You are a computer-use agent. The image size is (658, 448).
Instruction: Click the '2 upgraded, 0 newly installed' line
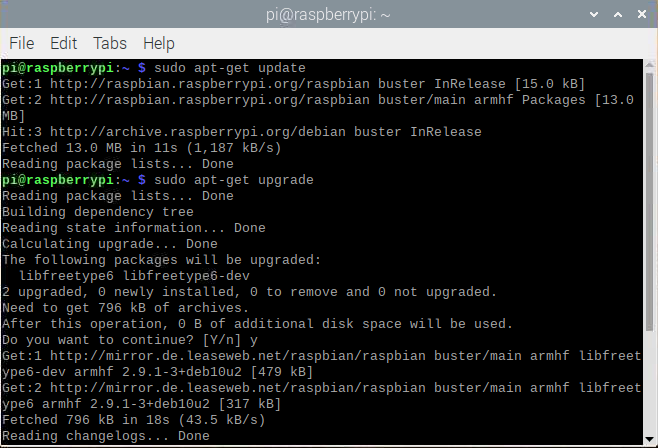[x=249, y=292]
